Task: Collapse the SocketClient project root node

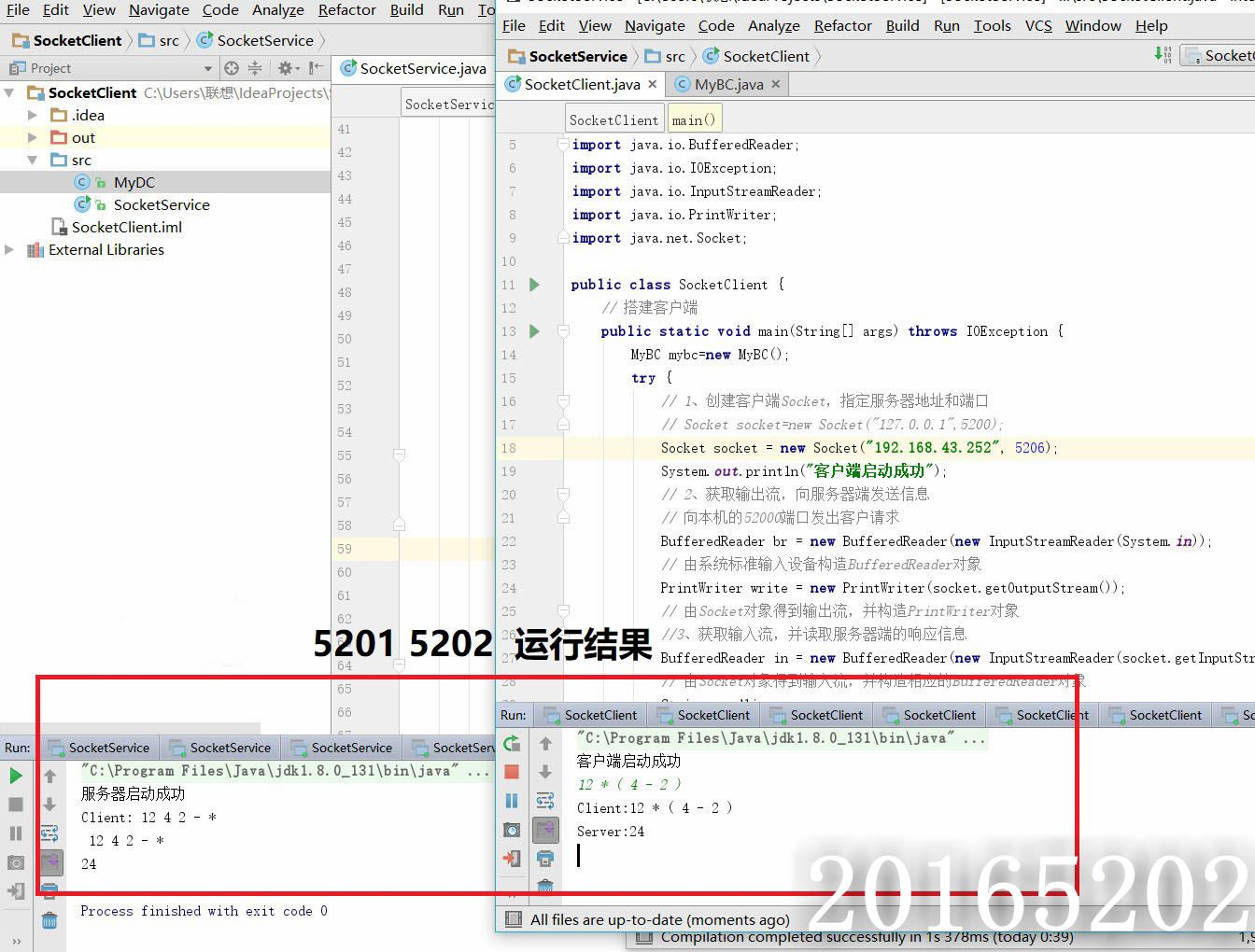Action: click(10, 92)
